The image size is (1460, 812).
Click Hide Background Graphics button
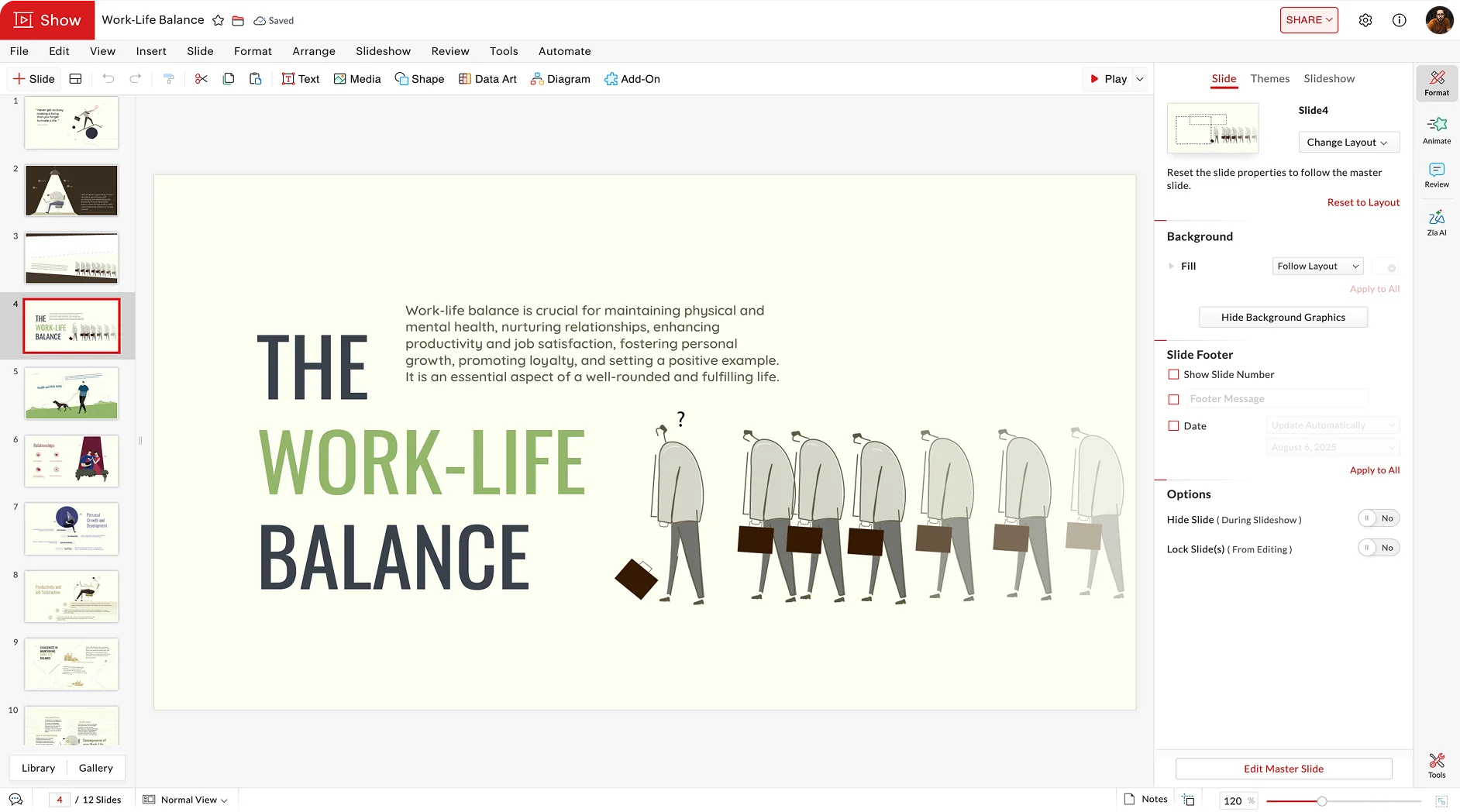point(1283,318)
